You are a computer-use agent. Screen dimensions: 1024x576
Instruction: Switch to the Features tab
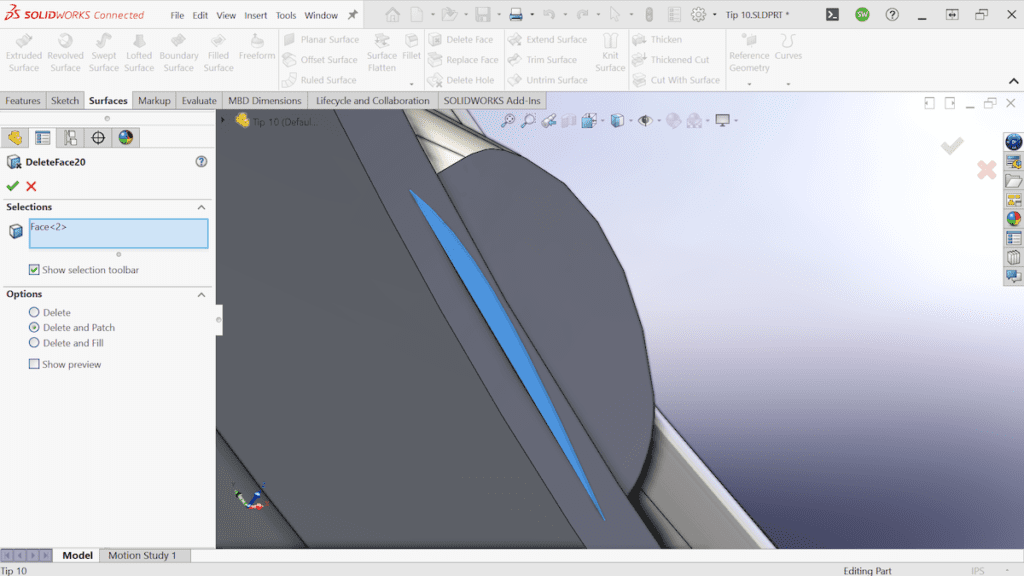[x=22, y=100]
